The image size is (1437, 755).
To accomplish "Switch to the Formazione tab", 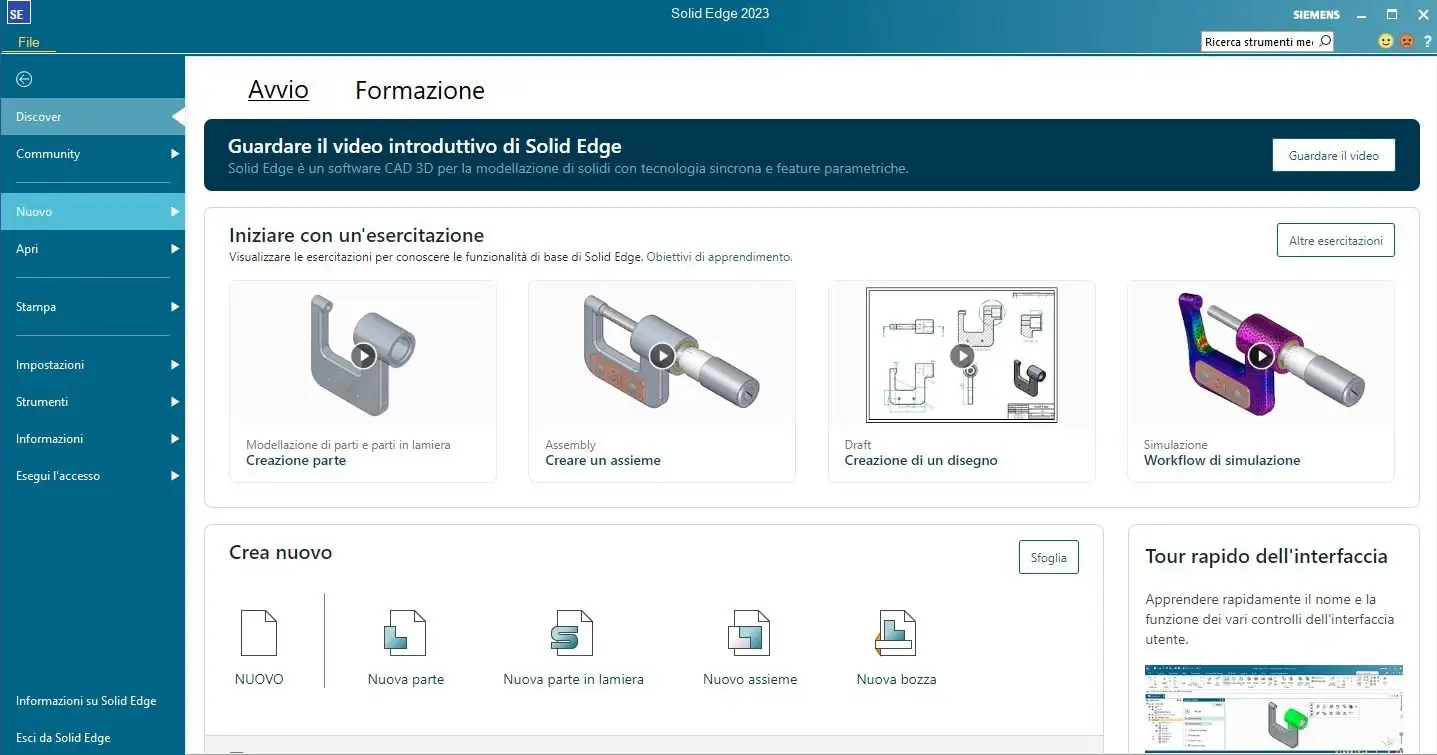I will [419, 91].
